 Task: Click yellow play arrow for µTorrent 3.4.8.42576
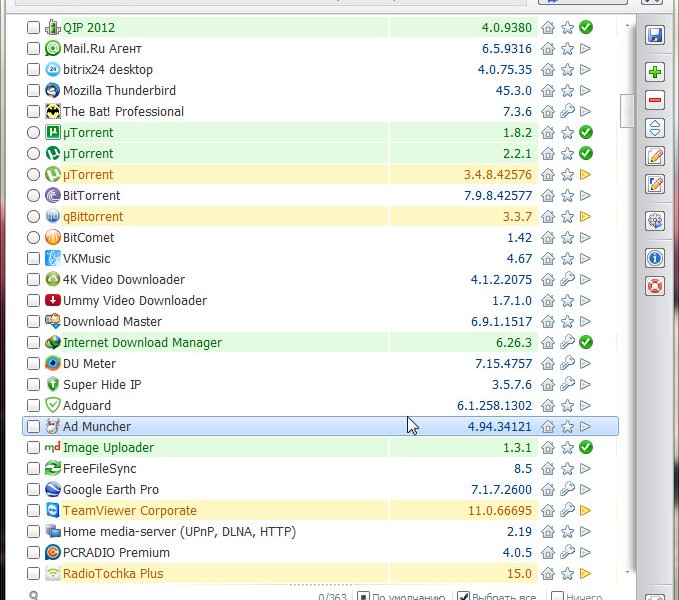[585, 174]
